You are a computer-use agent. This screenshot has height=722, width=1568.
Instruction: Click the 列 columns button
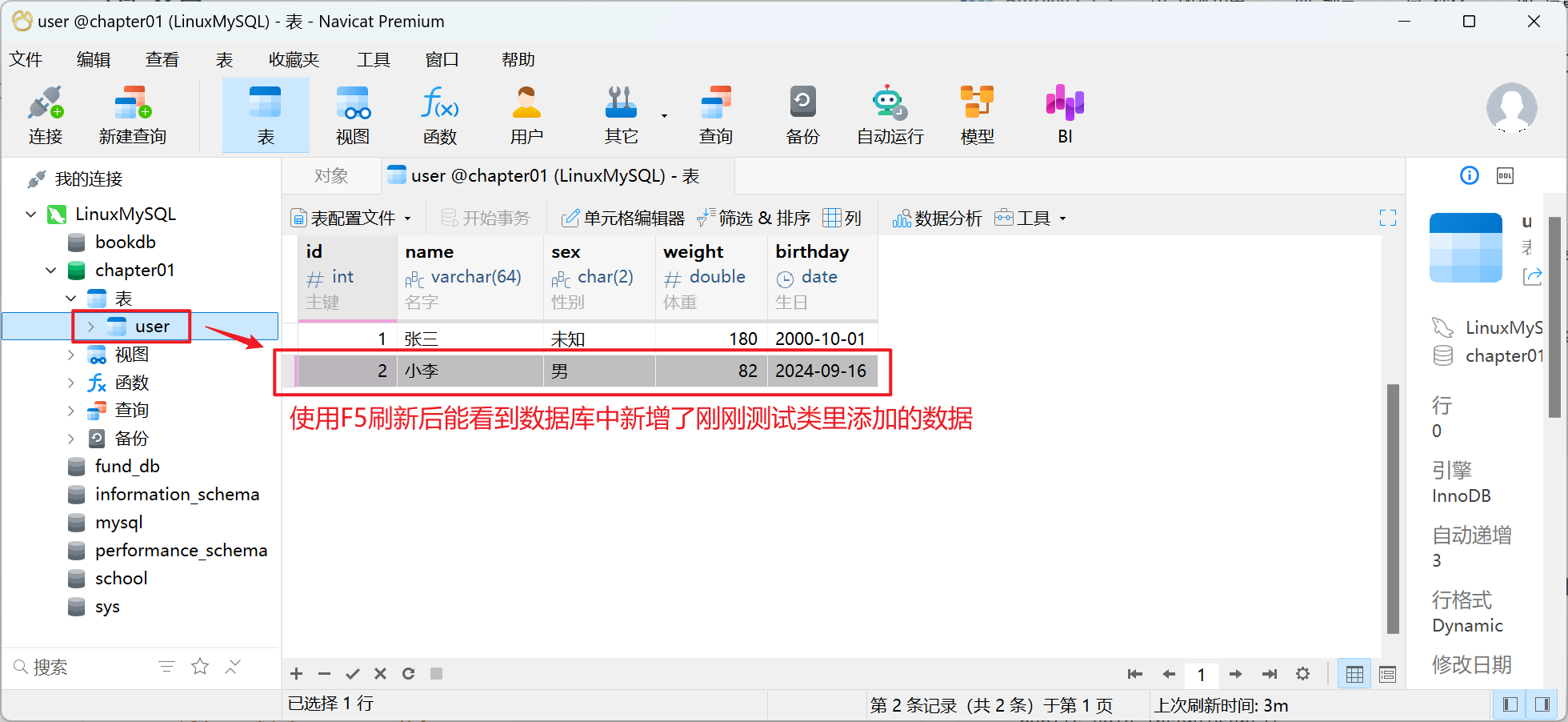tap(842, 218)
